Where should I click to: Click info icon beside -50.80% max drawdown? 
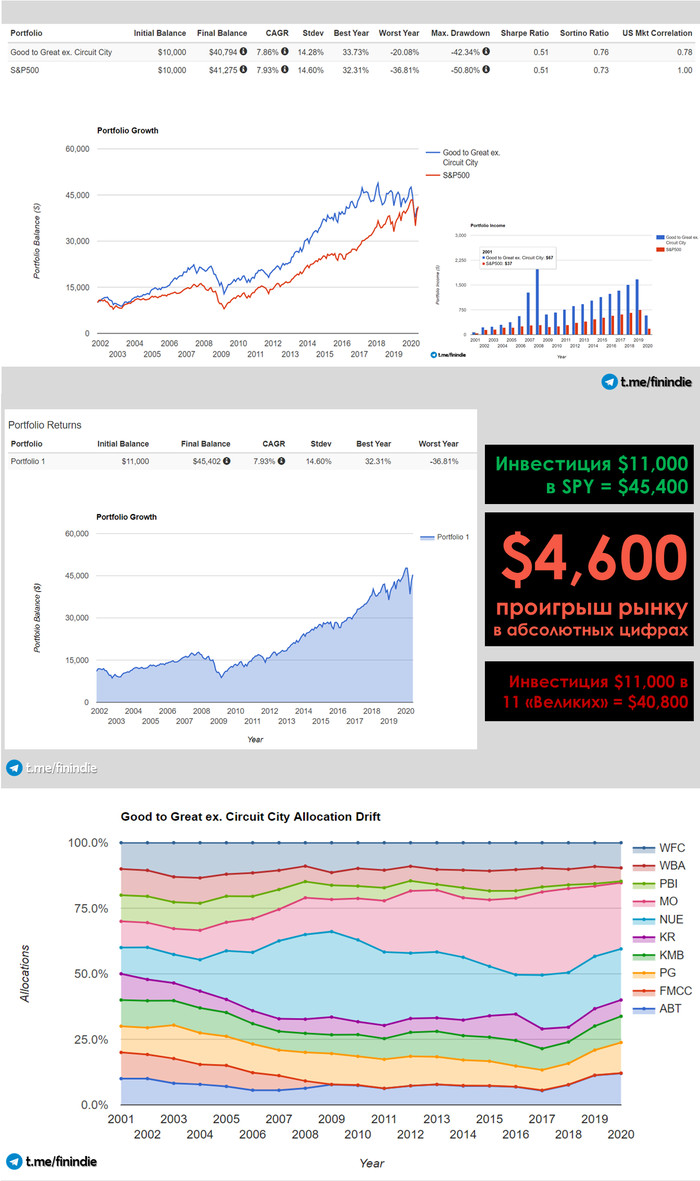[486, 69]
